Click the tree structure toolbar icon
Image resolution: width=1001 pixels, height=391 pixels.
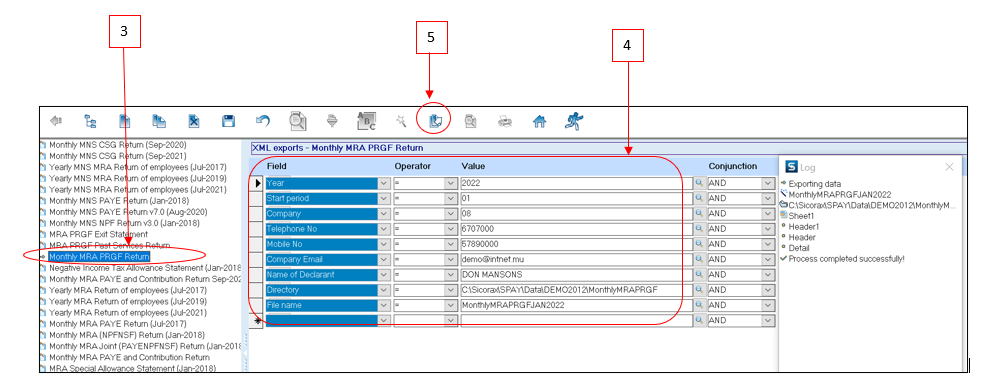[x=90, y=120]
